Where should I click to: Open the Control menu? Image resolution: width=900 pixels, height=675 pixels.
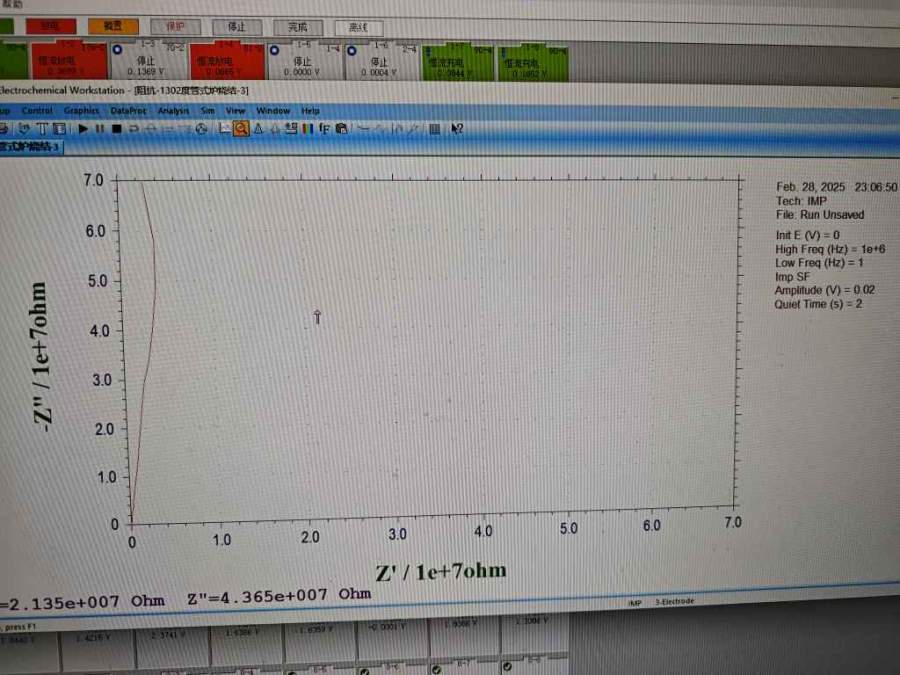pyautogui.click(x=37, y=111)
